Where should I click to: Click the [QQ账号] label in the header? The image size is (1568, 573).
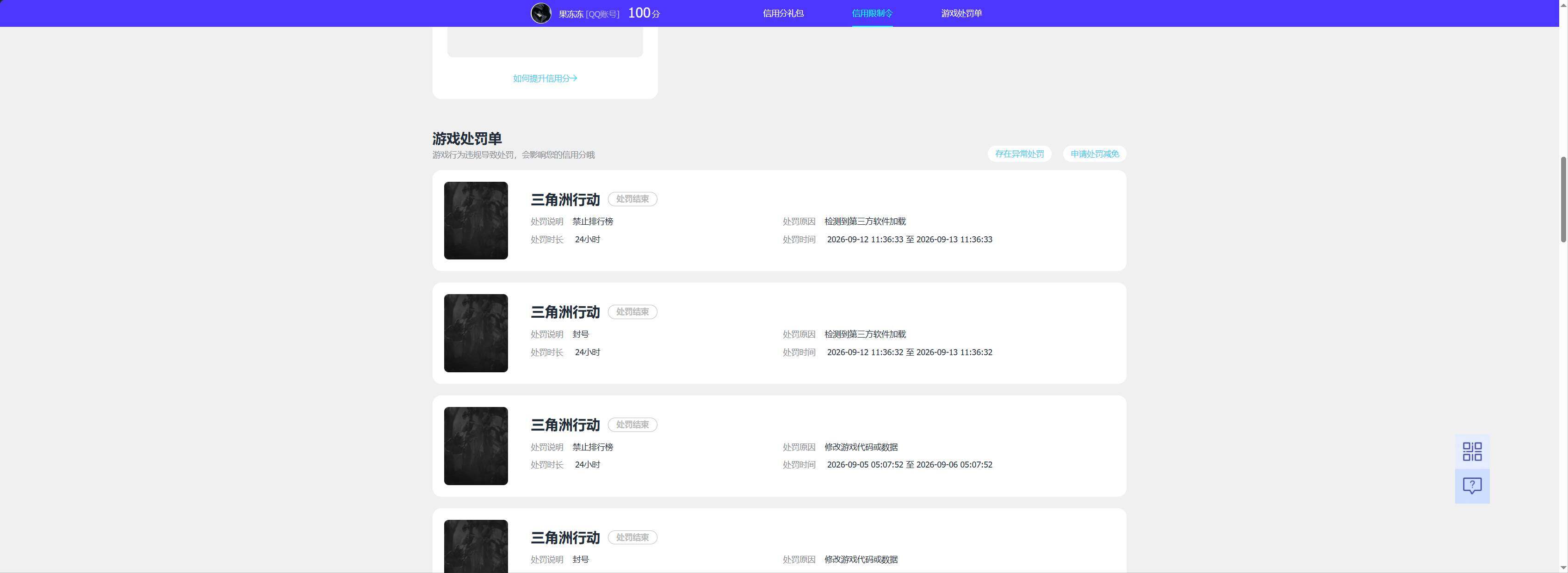[602, 14]
